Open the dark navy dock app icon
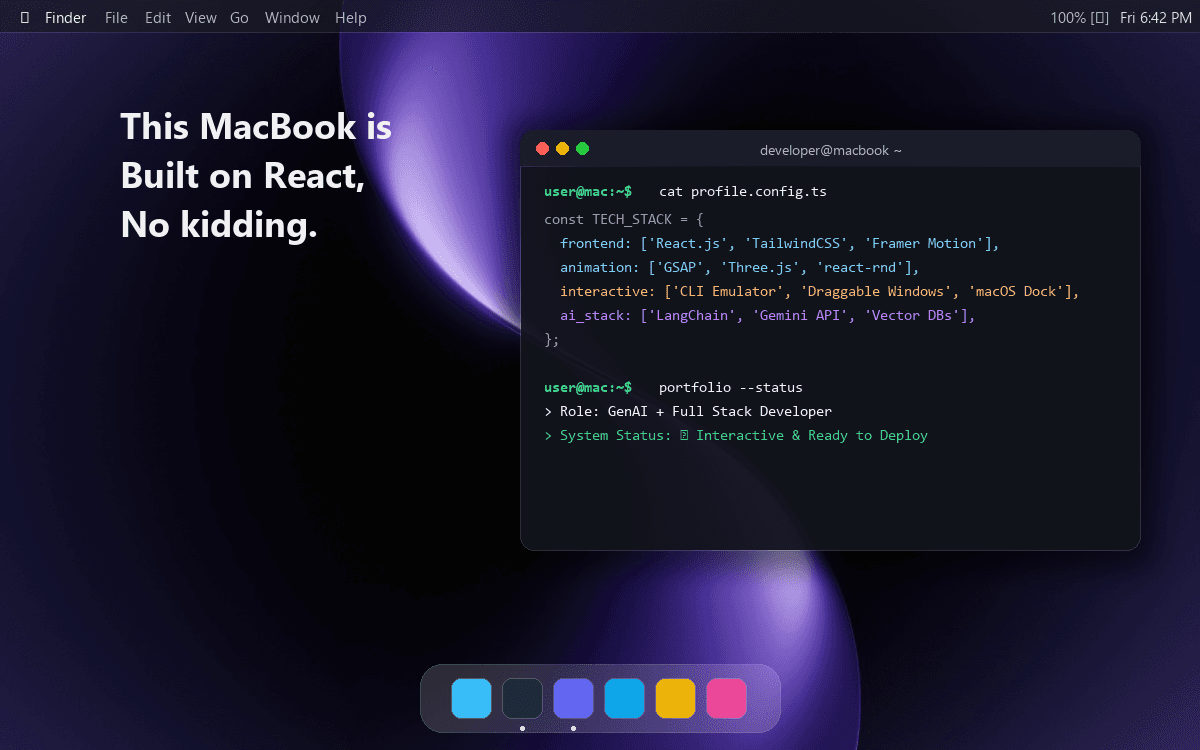The width and height of the screenshot is (1200, 750). point(522,698)
